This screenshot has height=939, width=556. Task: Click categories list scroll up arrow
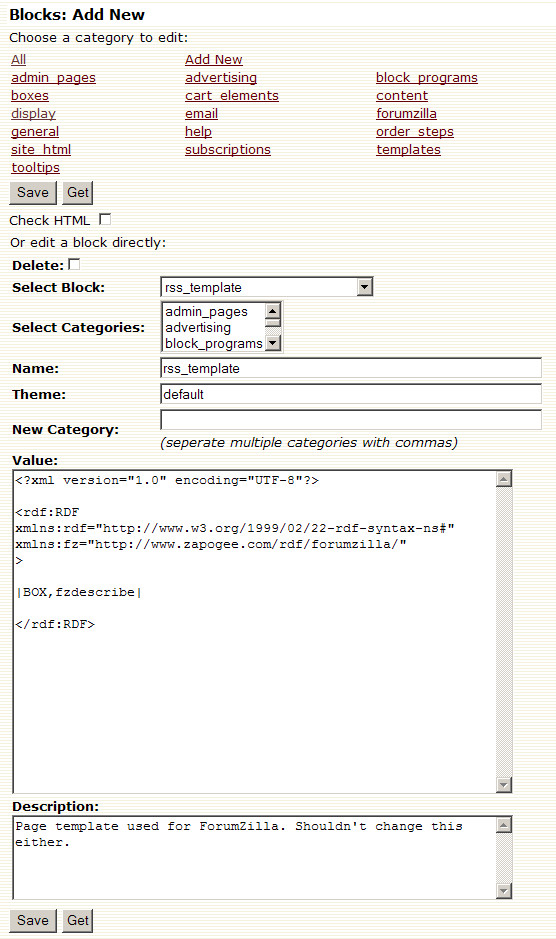click(x=273, y=311)
